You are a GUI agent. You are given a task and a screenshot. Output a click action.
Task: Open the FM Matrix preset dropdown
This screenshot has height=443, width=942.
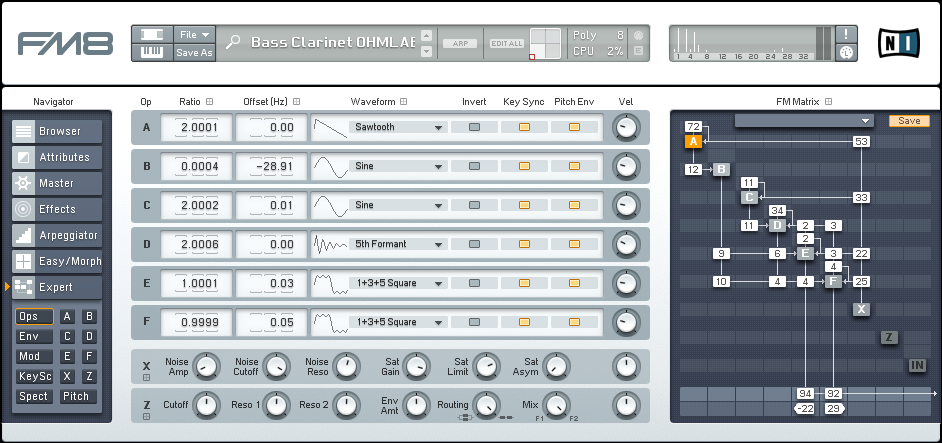(804, 121)
